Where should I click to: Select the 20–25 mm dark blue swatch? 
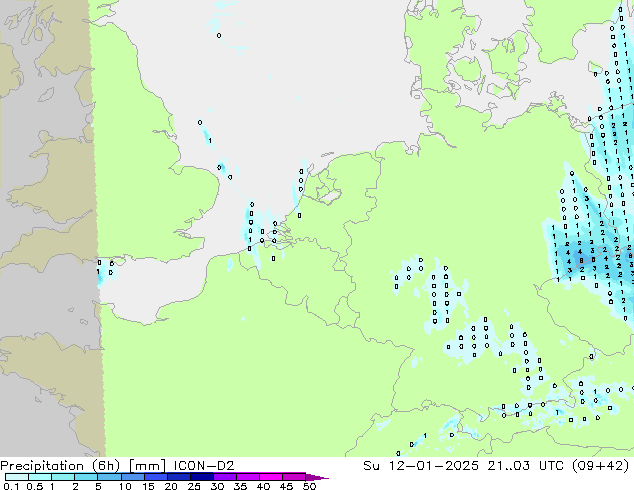[x=183, y=477]
